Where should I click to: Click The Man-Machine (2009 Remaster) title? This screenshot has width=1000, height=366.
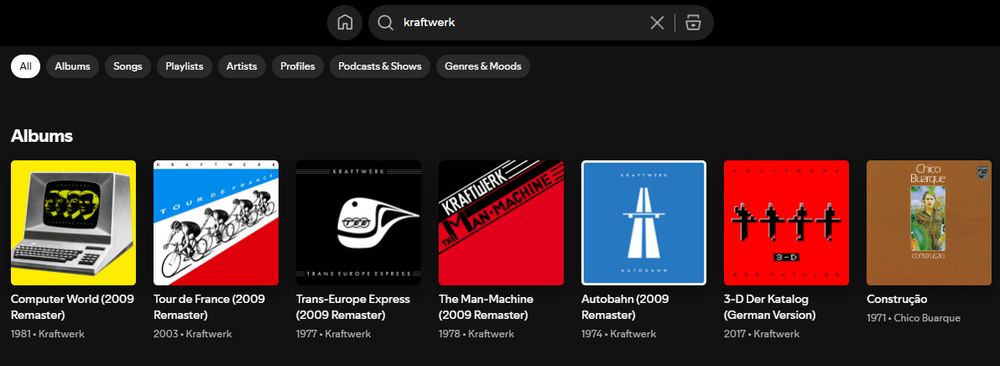click(486, 307)
